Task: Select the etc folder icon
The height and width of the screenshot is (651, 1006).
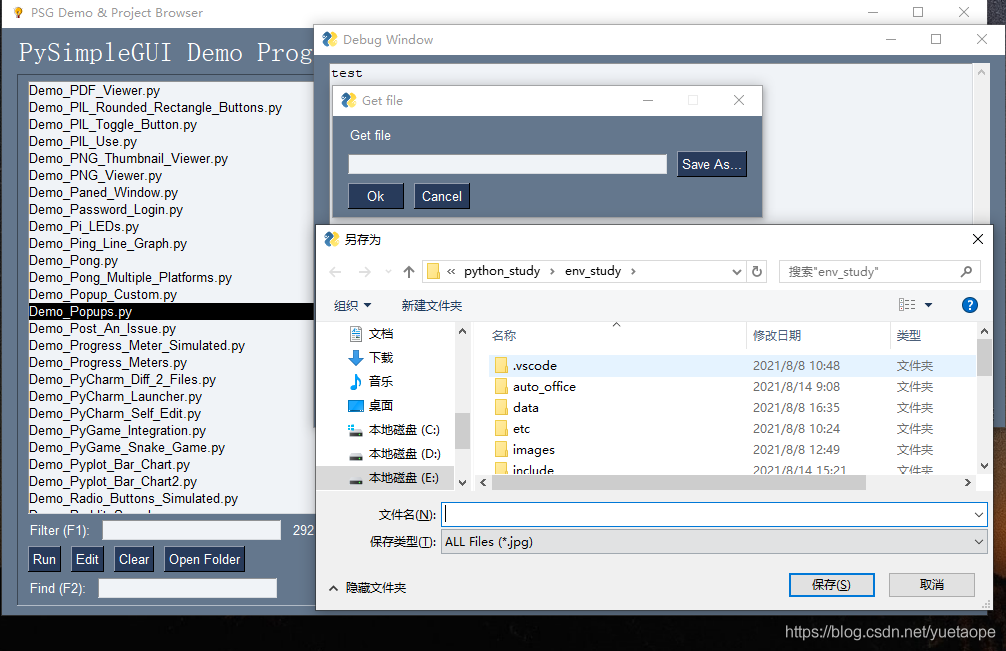Action: click(x=501, y=429)
